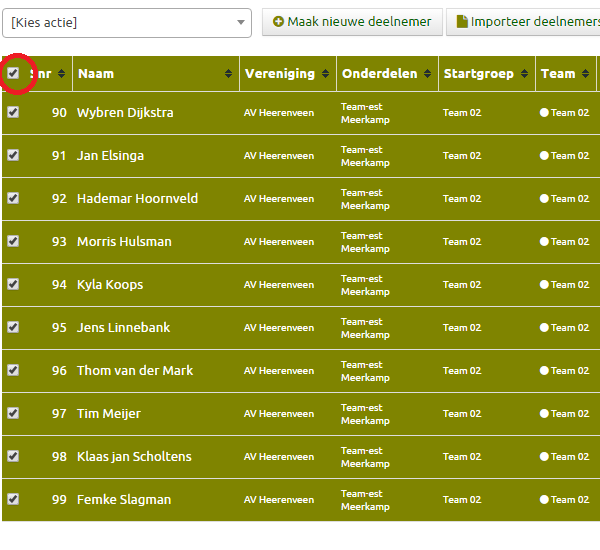Sort the Vereniging column

[x=326, y=73]
